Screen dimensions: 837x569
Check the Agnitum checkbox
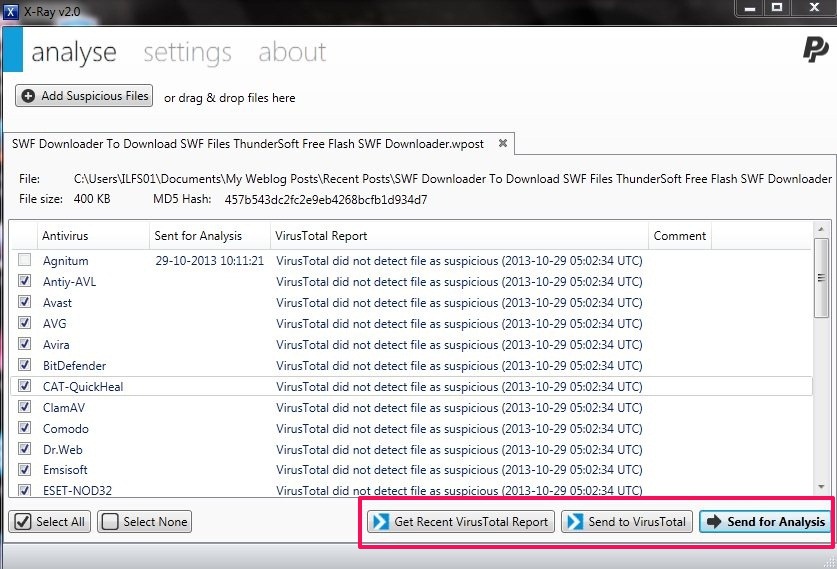(25, 260)
